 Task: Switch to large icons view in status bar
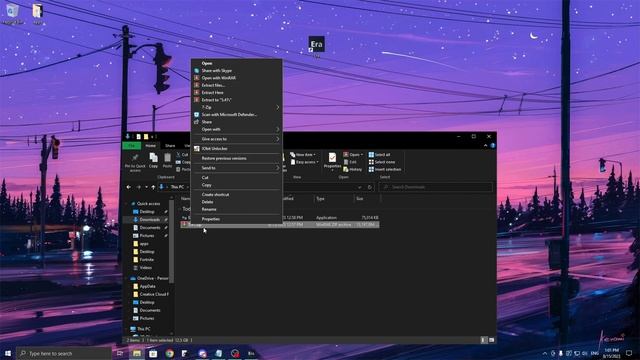491,340
